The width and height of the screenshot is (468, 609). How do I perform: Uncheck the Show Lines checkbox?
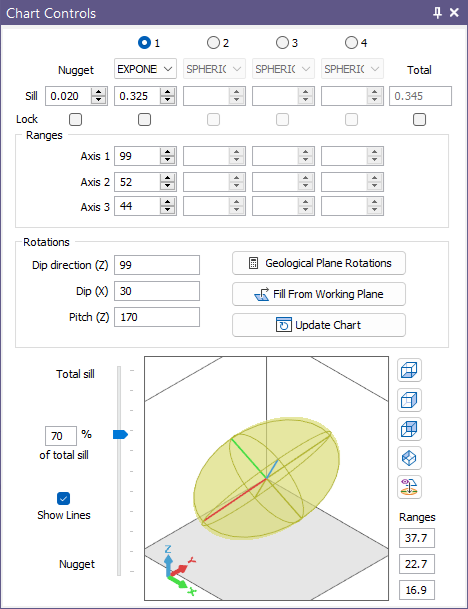pos(63,498)
